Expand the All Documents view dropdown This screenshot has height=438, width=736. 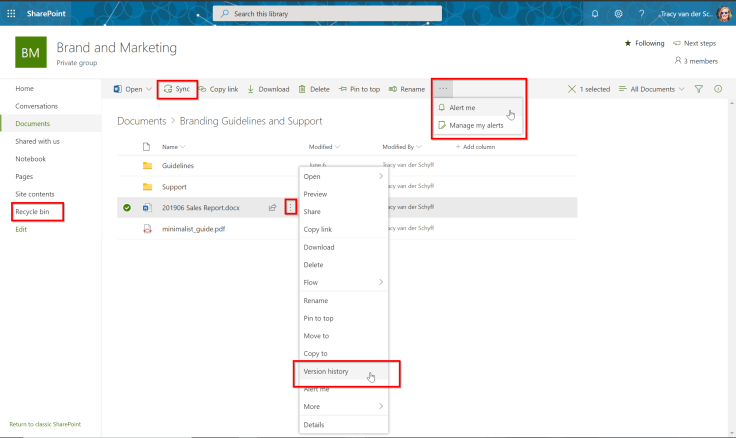coord(652,89)
